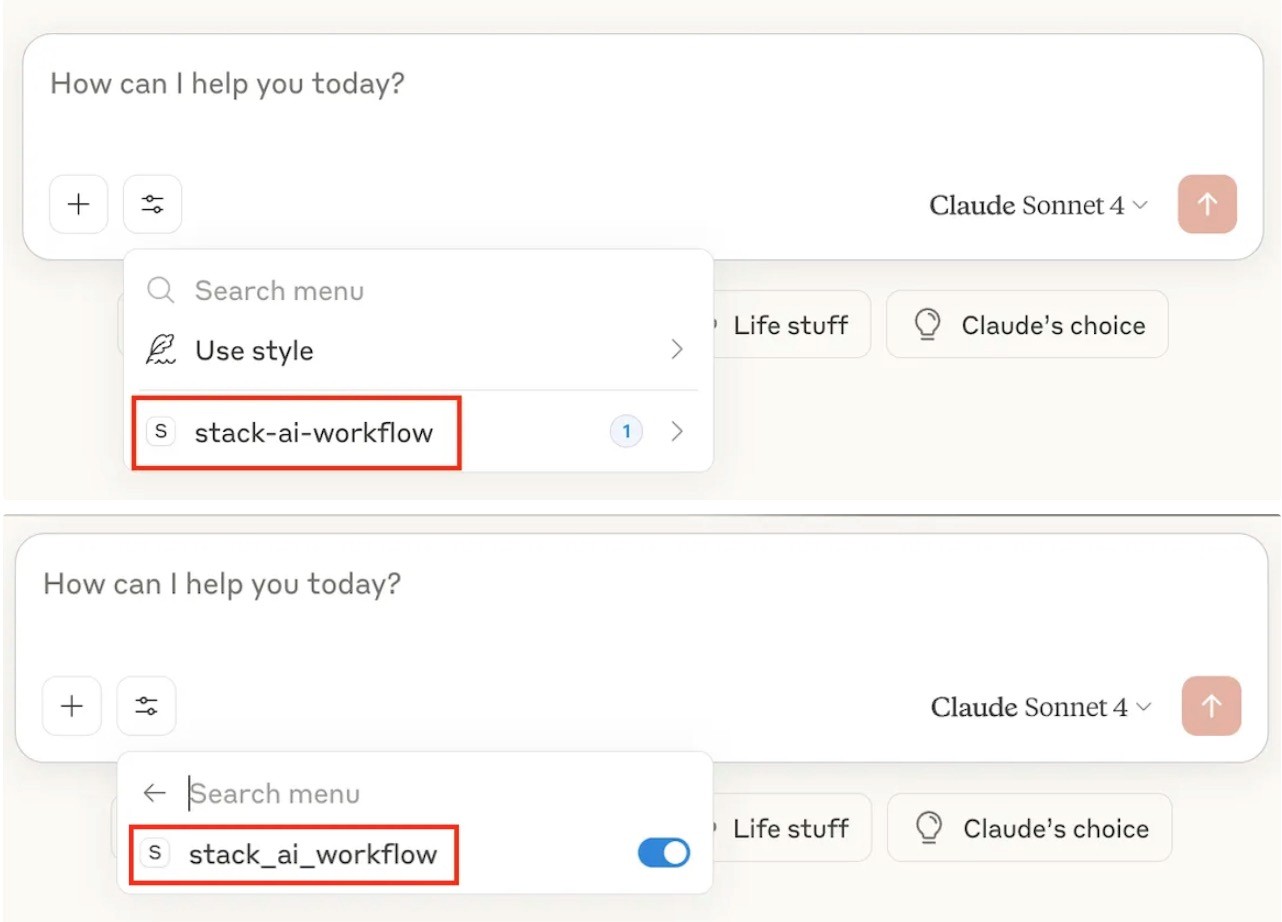Click the lightbulb icon in lower Claude's choice chip
Viewport: 1282px width, 922px height.
(930, 828)
